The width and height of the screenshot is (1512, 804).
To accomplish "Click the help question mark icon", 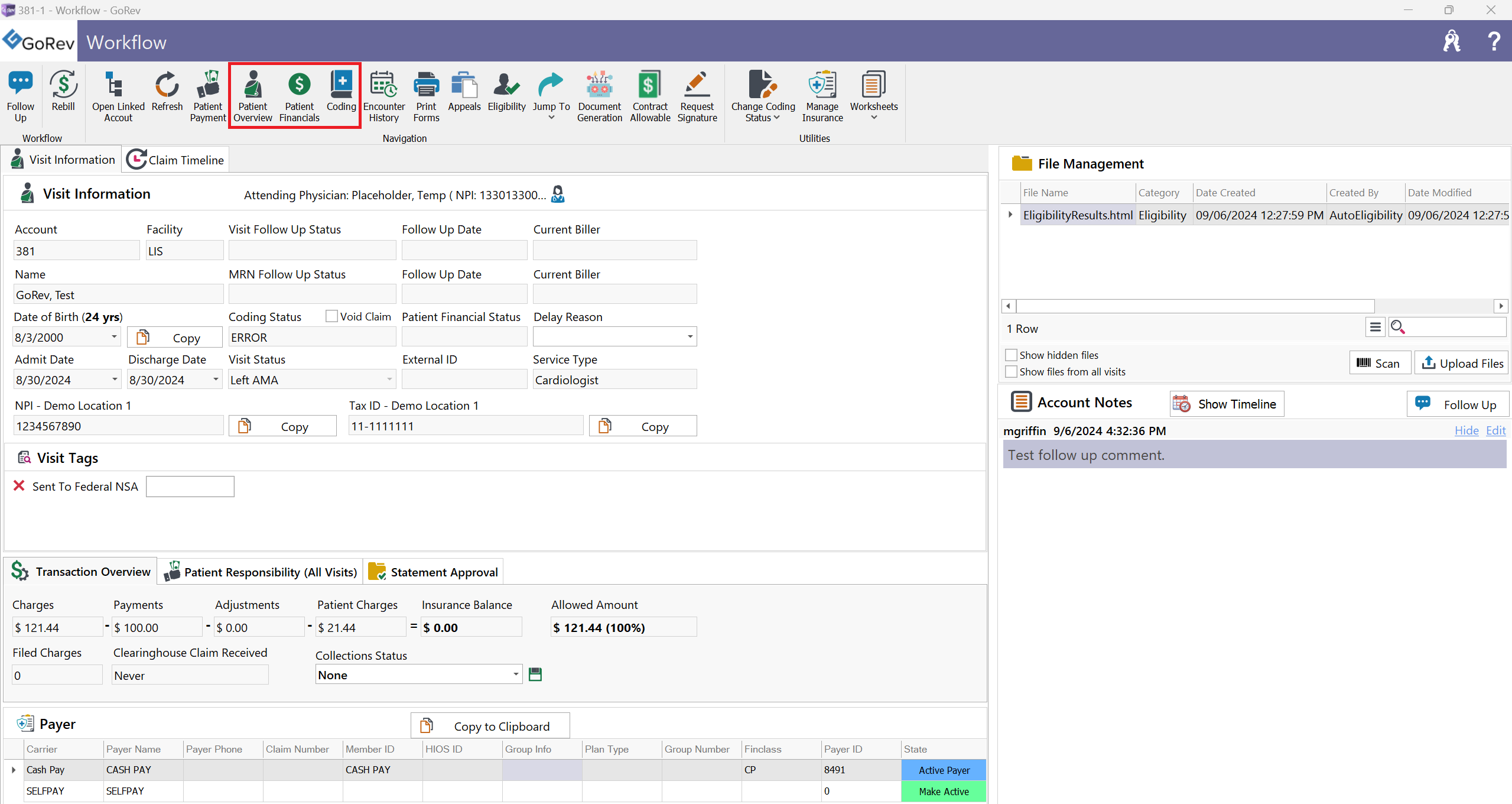I will point(1494,41).
